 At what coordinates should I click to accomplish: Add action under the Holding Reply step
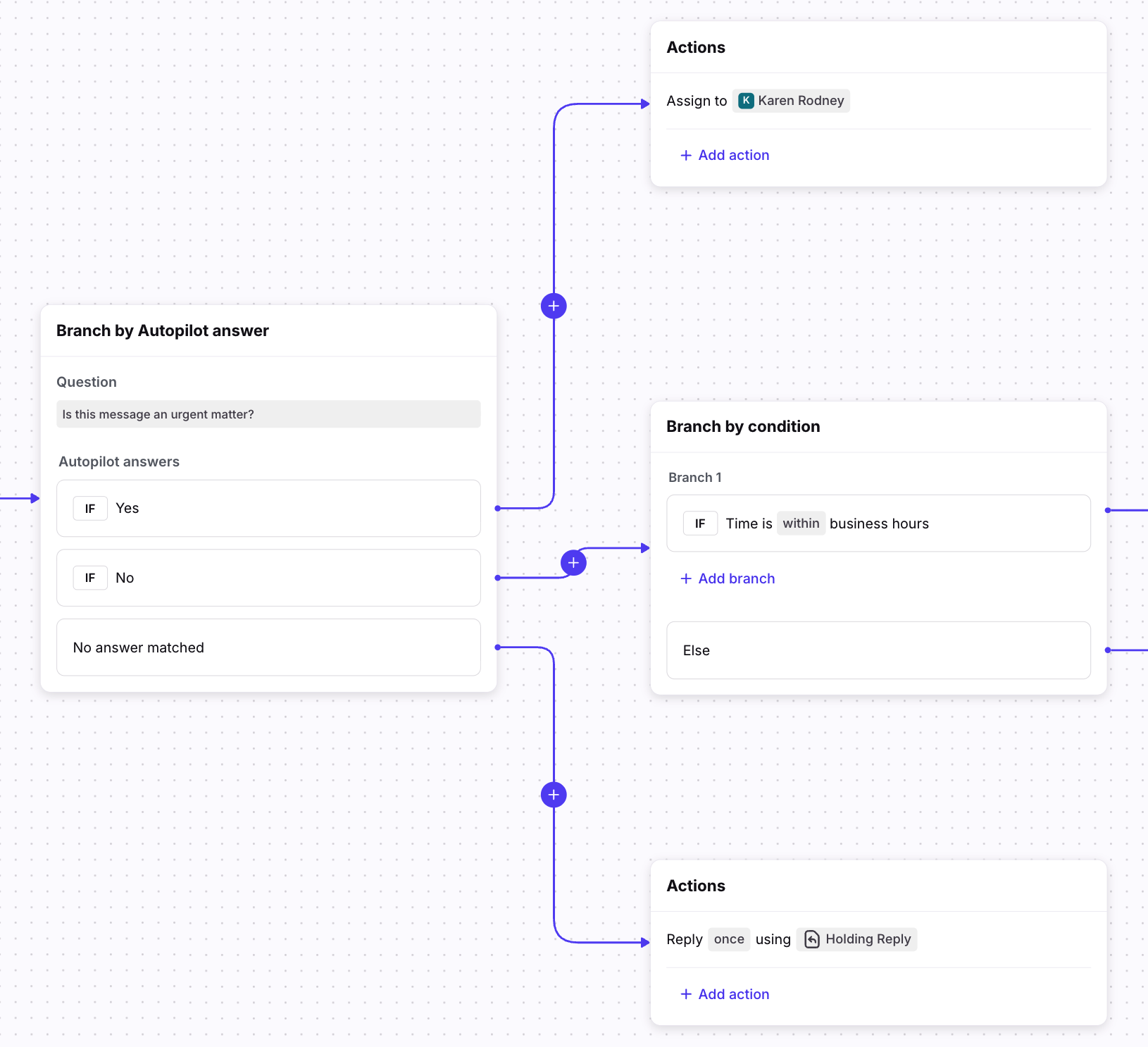(725, 994)
